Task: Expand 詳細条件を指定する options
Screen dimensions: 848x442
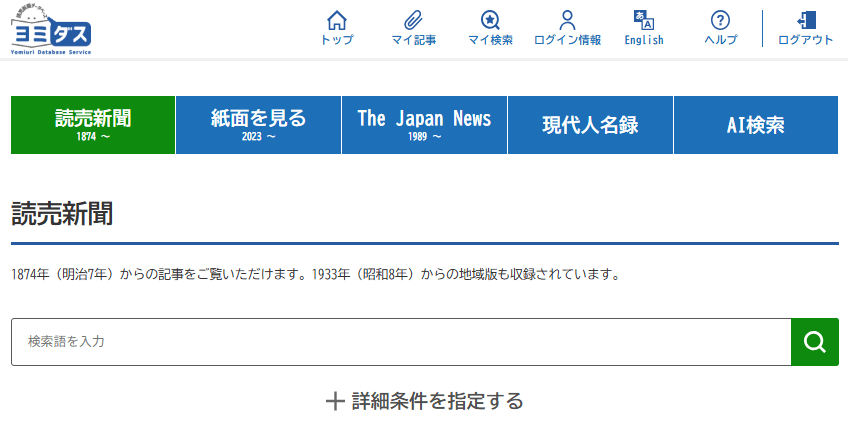Action: 425,401
